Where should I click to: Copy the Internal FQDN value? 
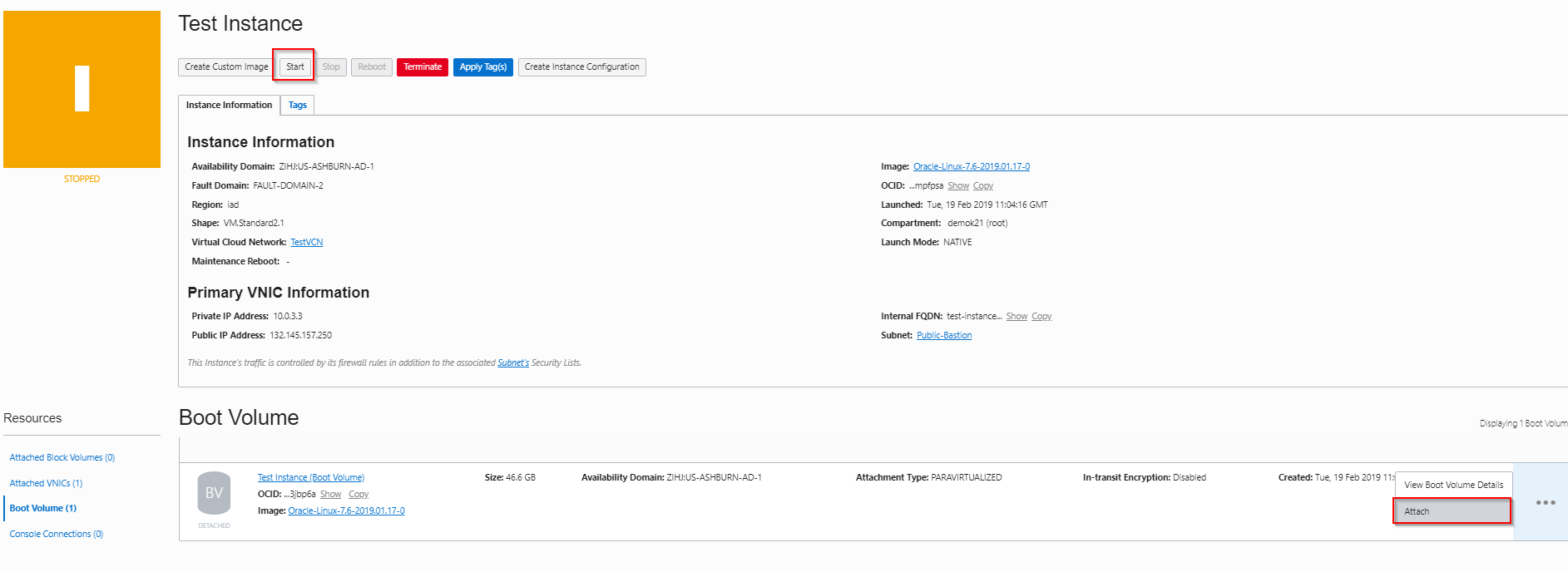(1041, 317)
